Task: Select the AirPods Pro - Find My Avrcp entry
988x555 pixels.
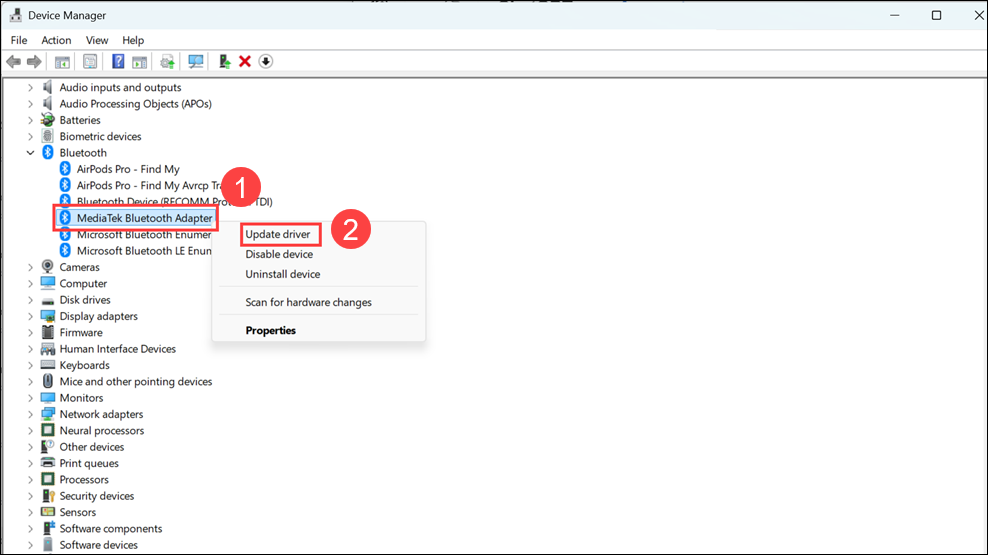Action: click(149, 185)
